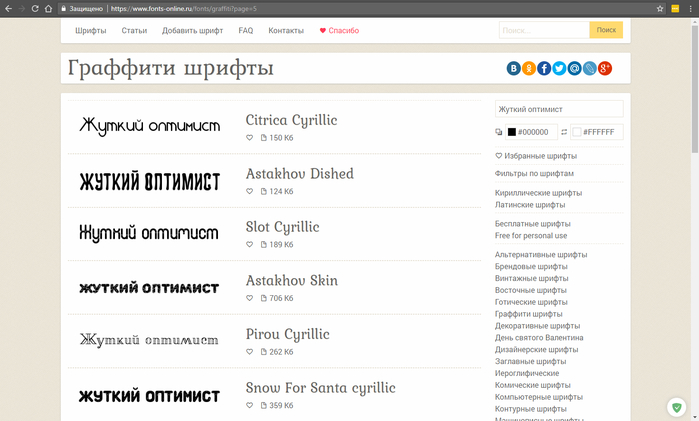This screenshot has height=421, width=699.
Task: Pick the white background color swatch
Action: click(x=577, y=132)
